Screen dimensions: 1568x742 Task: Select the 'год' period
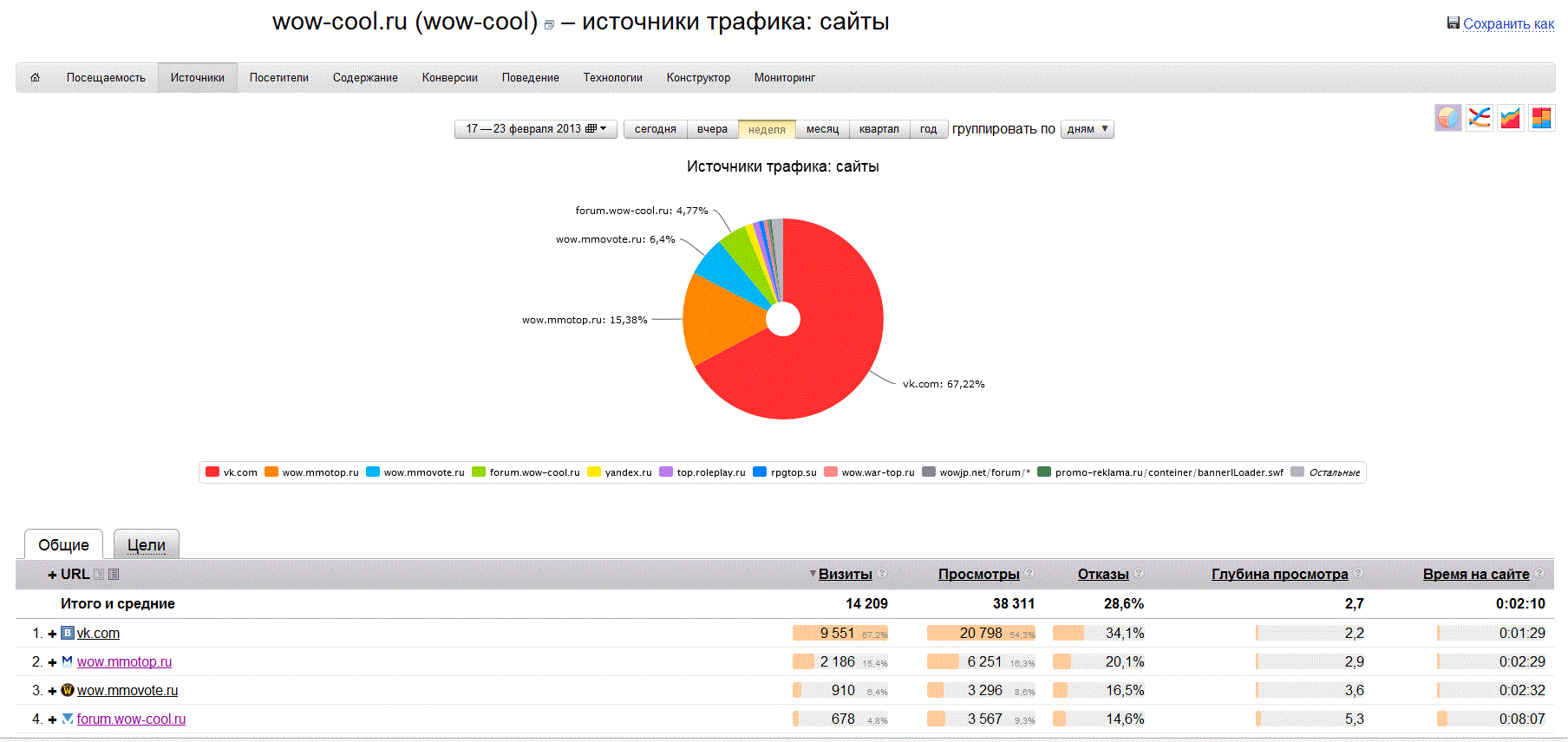[928, 129]
